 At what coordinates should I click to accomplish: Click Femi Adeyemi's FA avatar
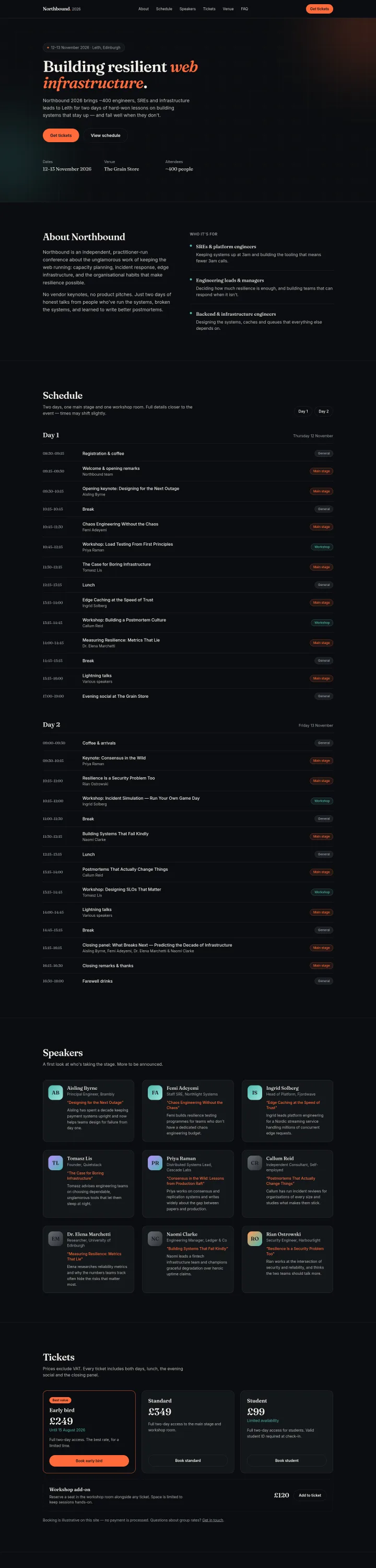(155, 1092)
